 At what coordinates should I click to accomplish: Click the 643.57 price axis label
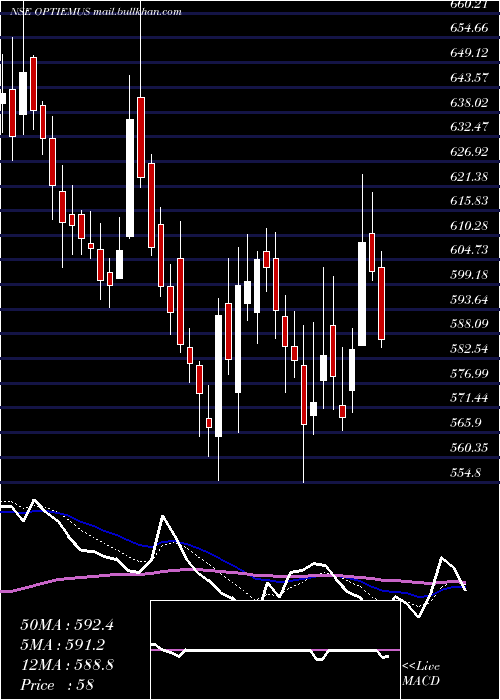click(x=469, y=78)
